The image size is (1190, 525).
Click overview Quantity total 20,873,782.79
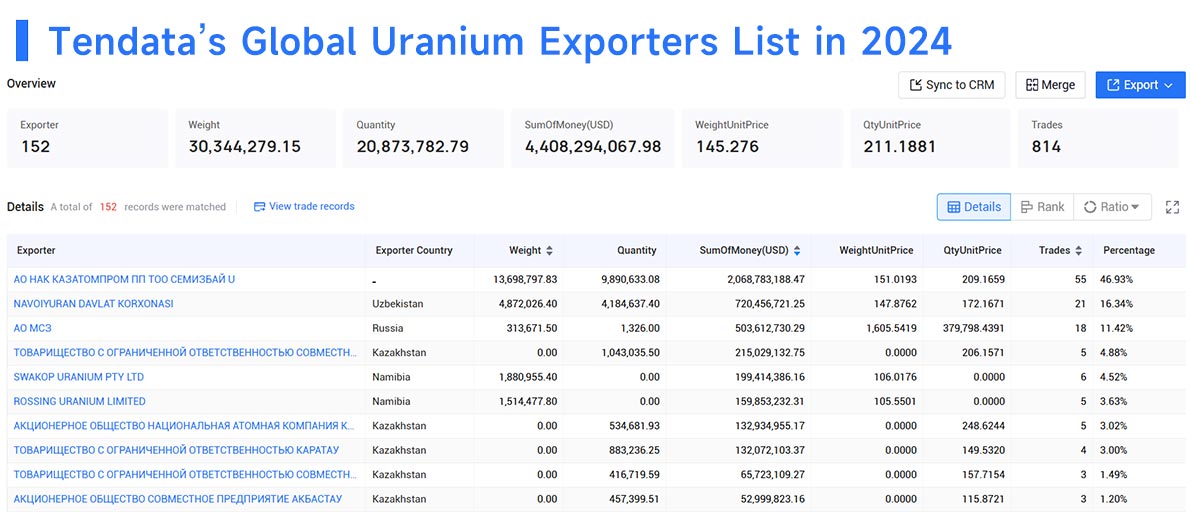[x=413, y=146]
